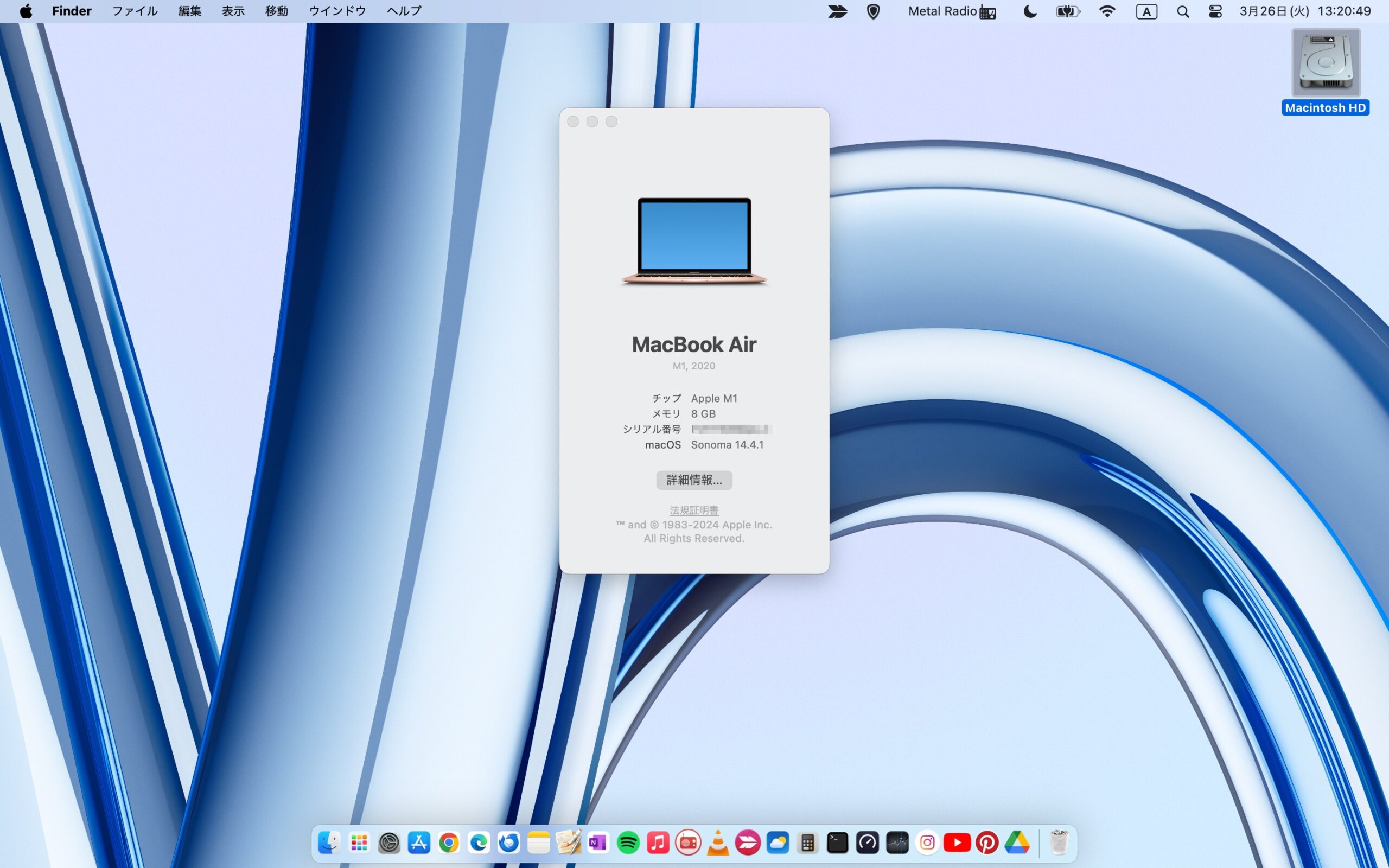Open System Settings from the Dock
The height and width of the screenshot is (868, 1389).
tap(389, 843)
